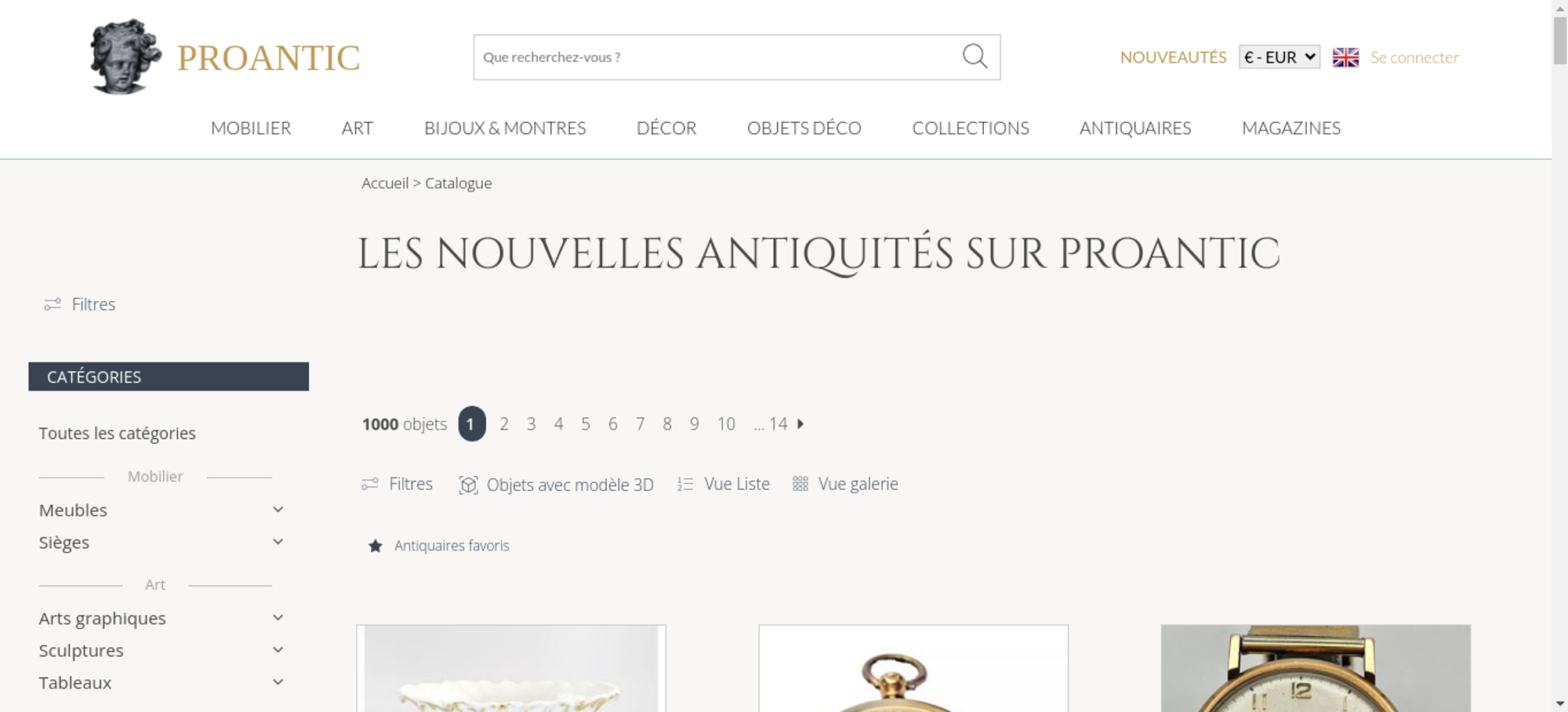Open the gold wristwatch item thumbnail
The image size is (1568, 712).
[x=1316, y=668]
